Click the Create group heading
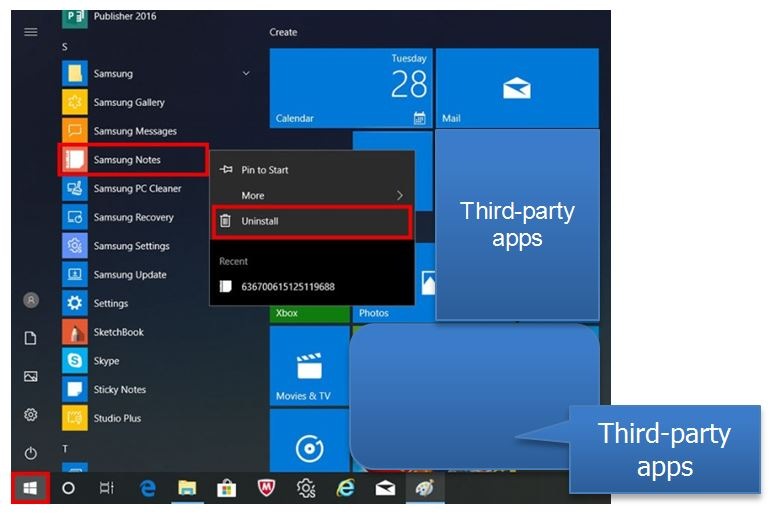 283,32
